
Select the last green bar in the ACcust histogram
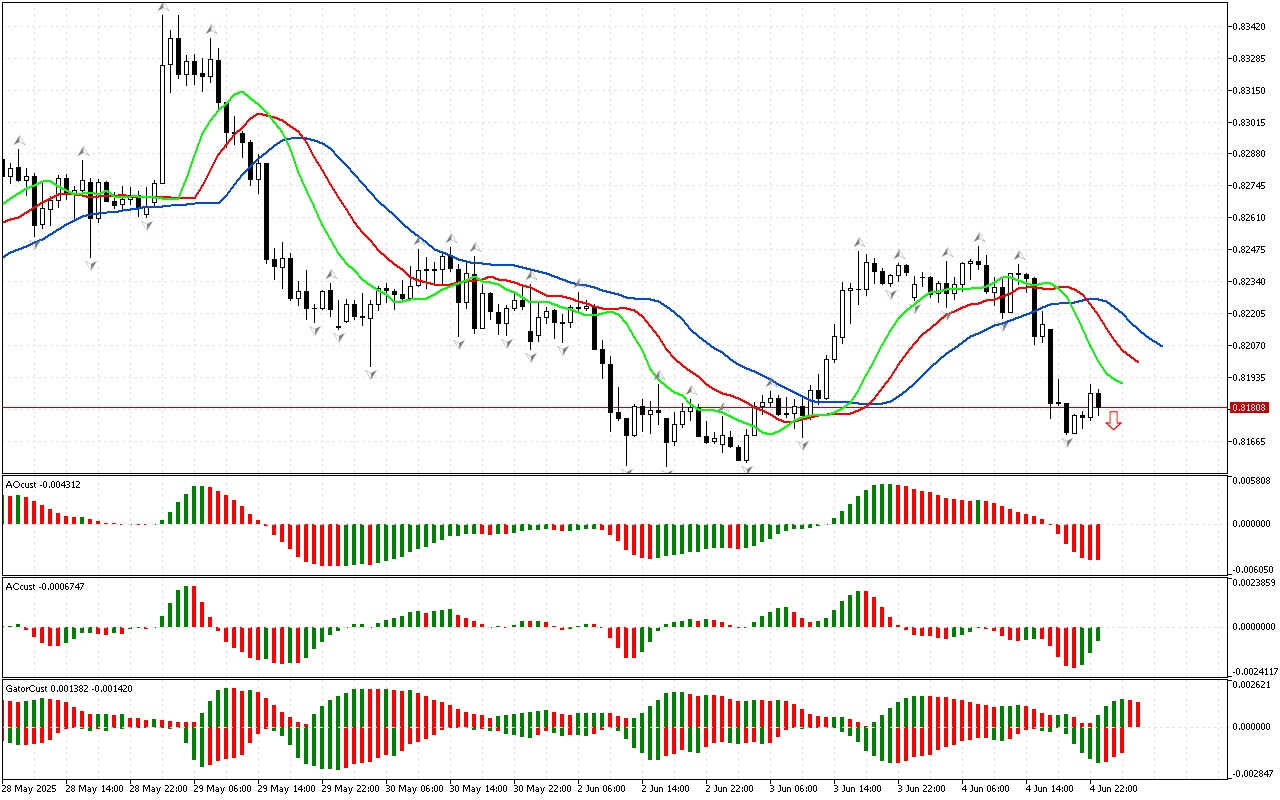[1098, 633]
